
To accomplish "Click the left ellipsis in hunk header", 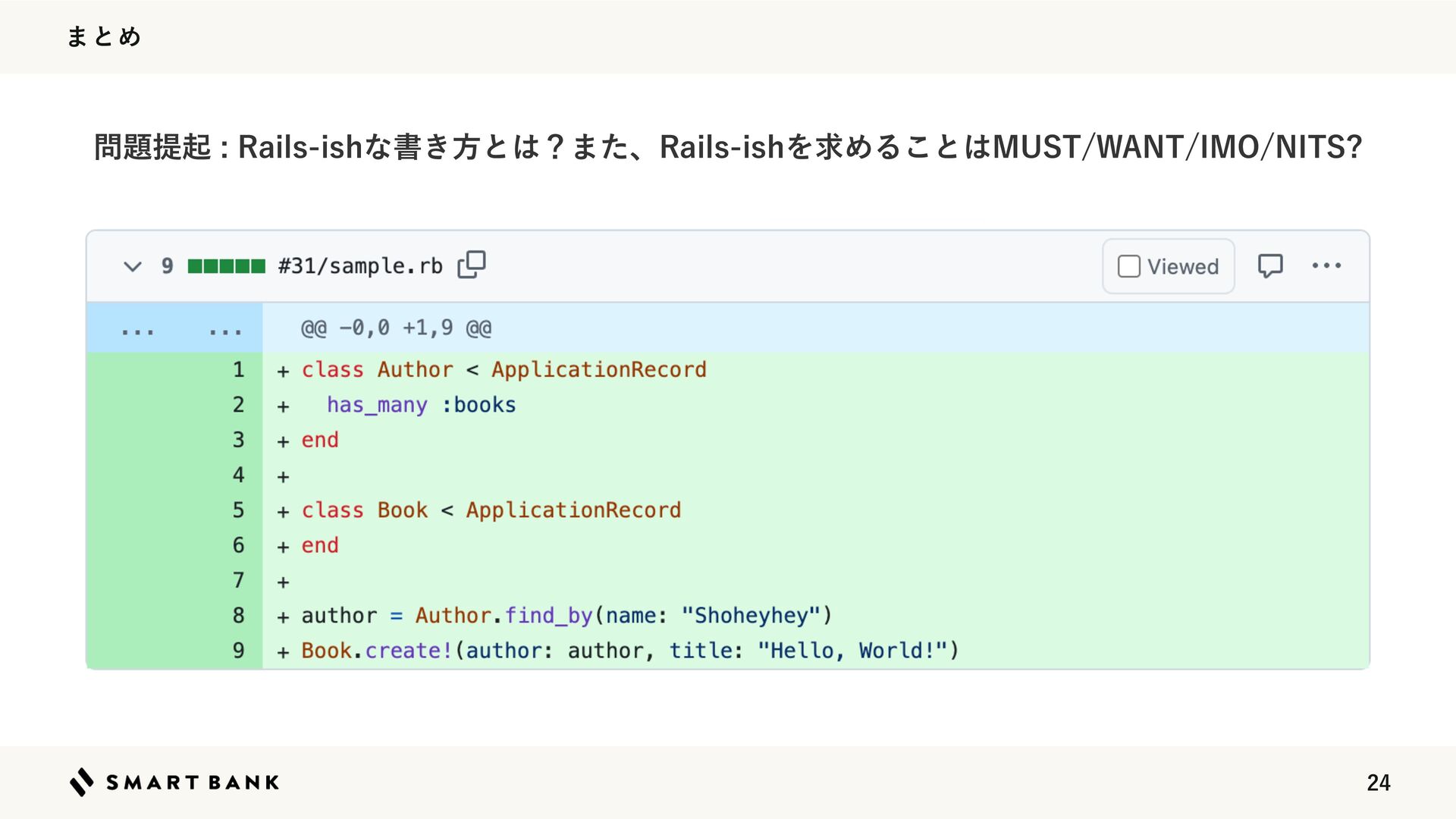I will 138,331.
